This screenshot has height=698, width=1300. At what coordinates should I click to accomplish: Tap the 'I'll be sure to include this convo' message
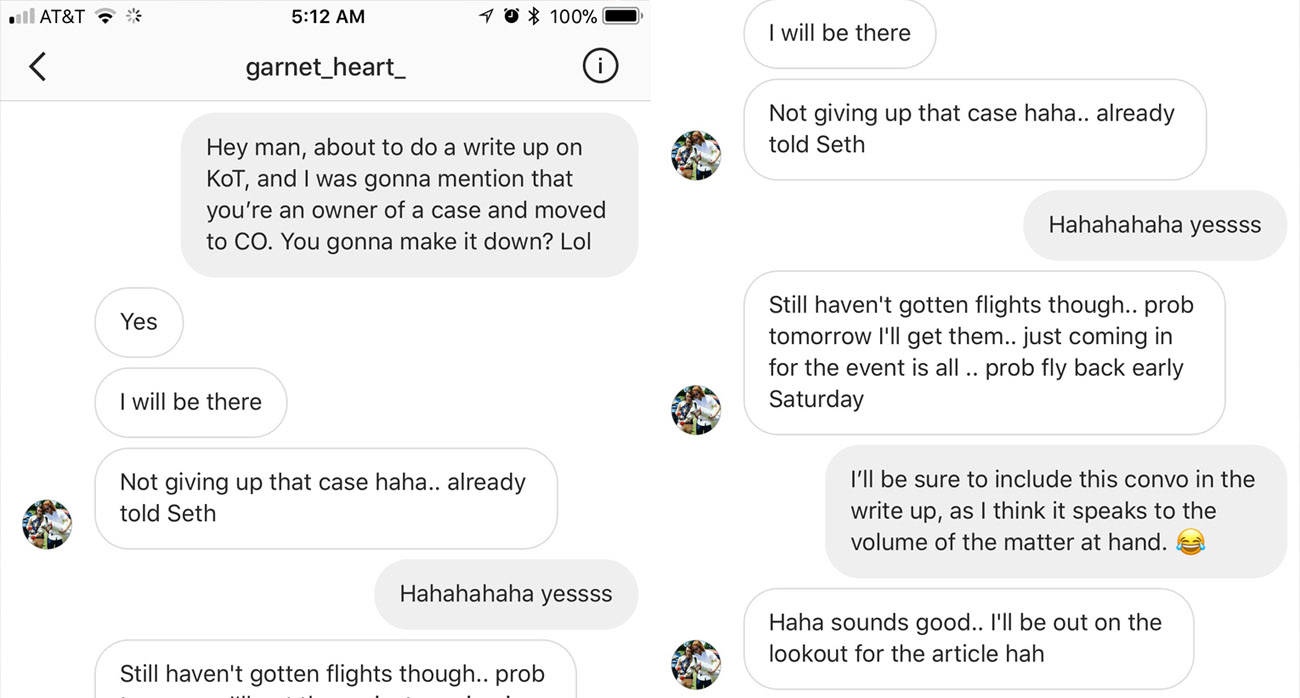pyautogui.click(x=1054, y=511)
